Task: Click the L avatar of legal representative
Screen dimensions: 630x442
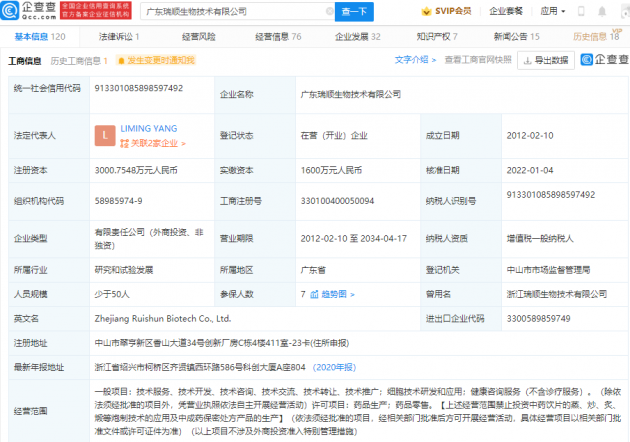Action: (105, 136)
